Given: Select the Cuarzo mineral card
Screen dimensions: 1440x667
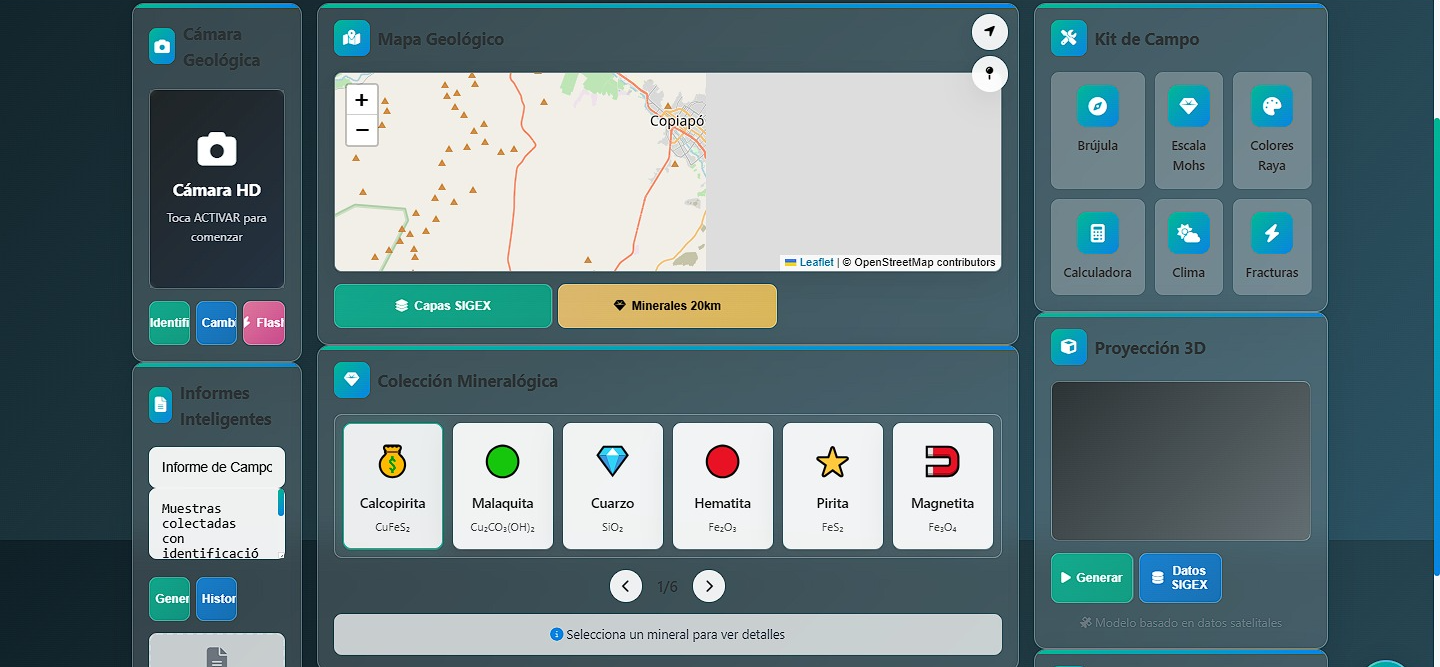Looking at the screenshot, I should click(x=612, y=486).
